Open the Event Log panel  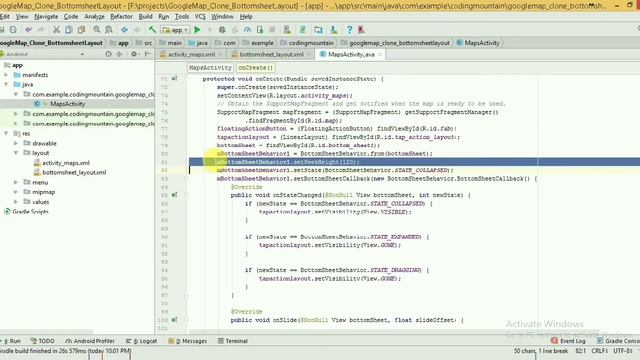pos(568,341)
